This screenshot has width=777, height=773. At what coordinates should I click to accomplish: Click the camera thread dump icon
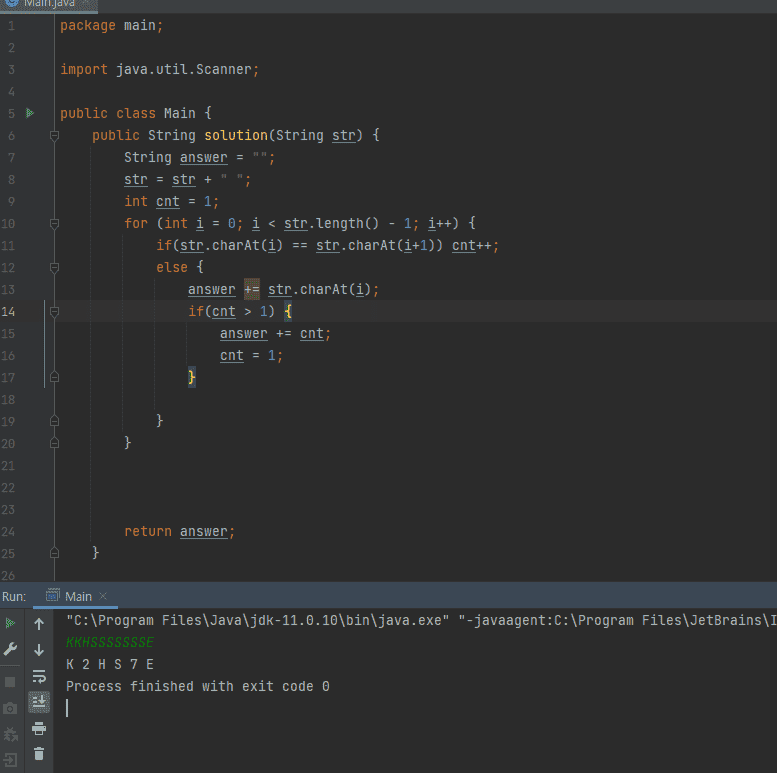(x=11, y=708)
